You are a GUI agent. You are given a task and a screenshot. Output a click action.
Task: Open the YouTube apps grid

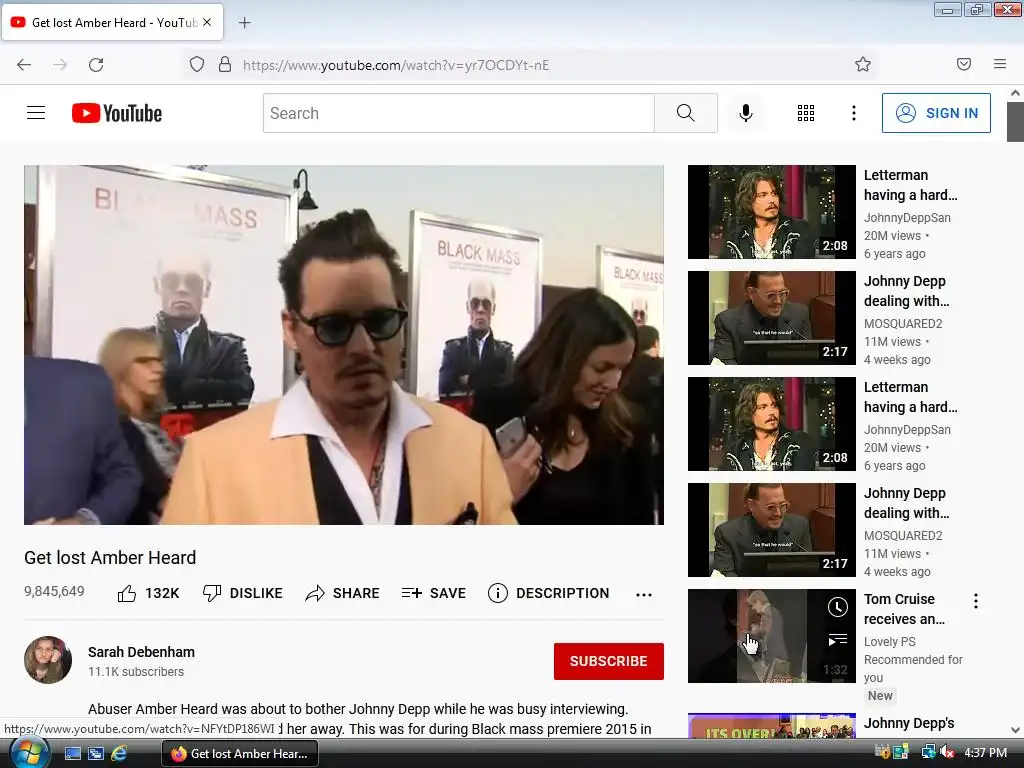tap(806, 113)
